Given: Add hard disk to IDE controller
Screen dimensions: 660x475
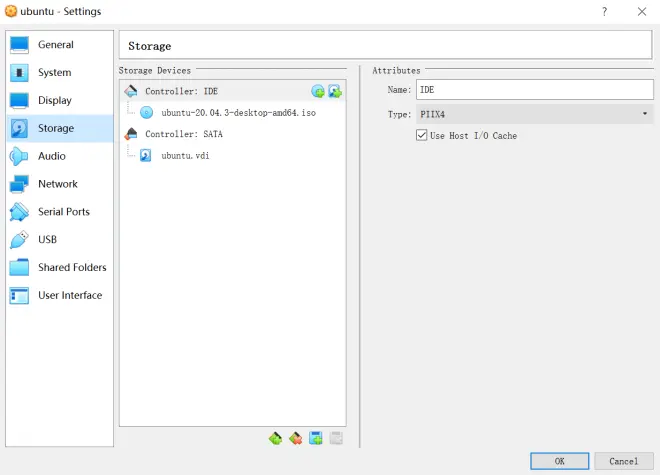Looking at the screenshot, I should [335, 91].
